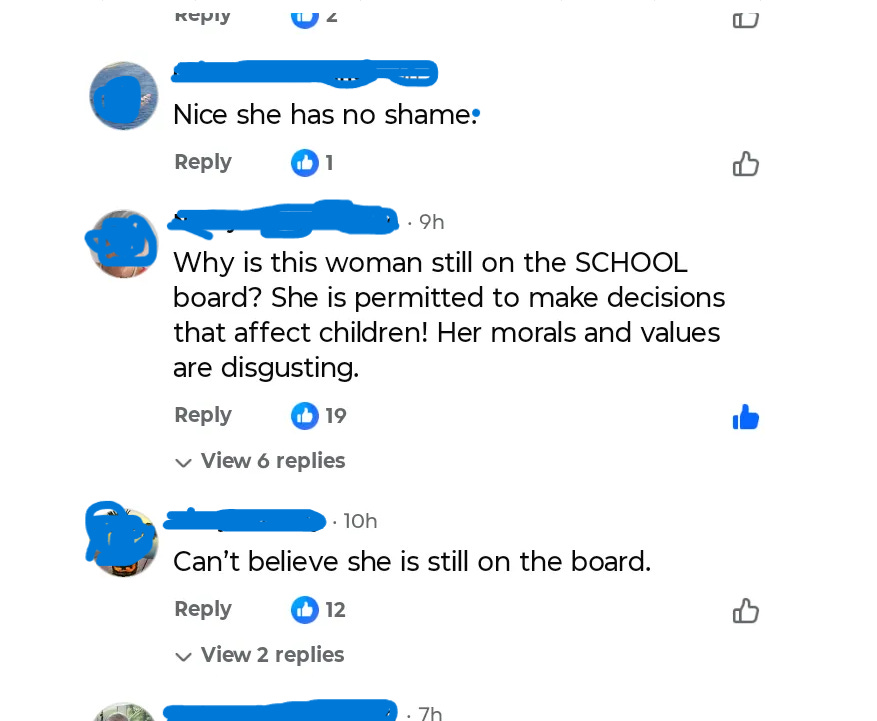
Task: Like the "Can't believe she is still" comment
Action: [746, 610]
